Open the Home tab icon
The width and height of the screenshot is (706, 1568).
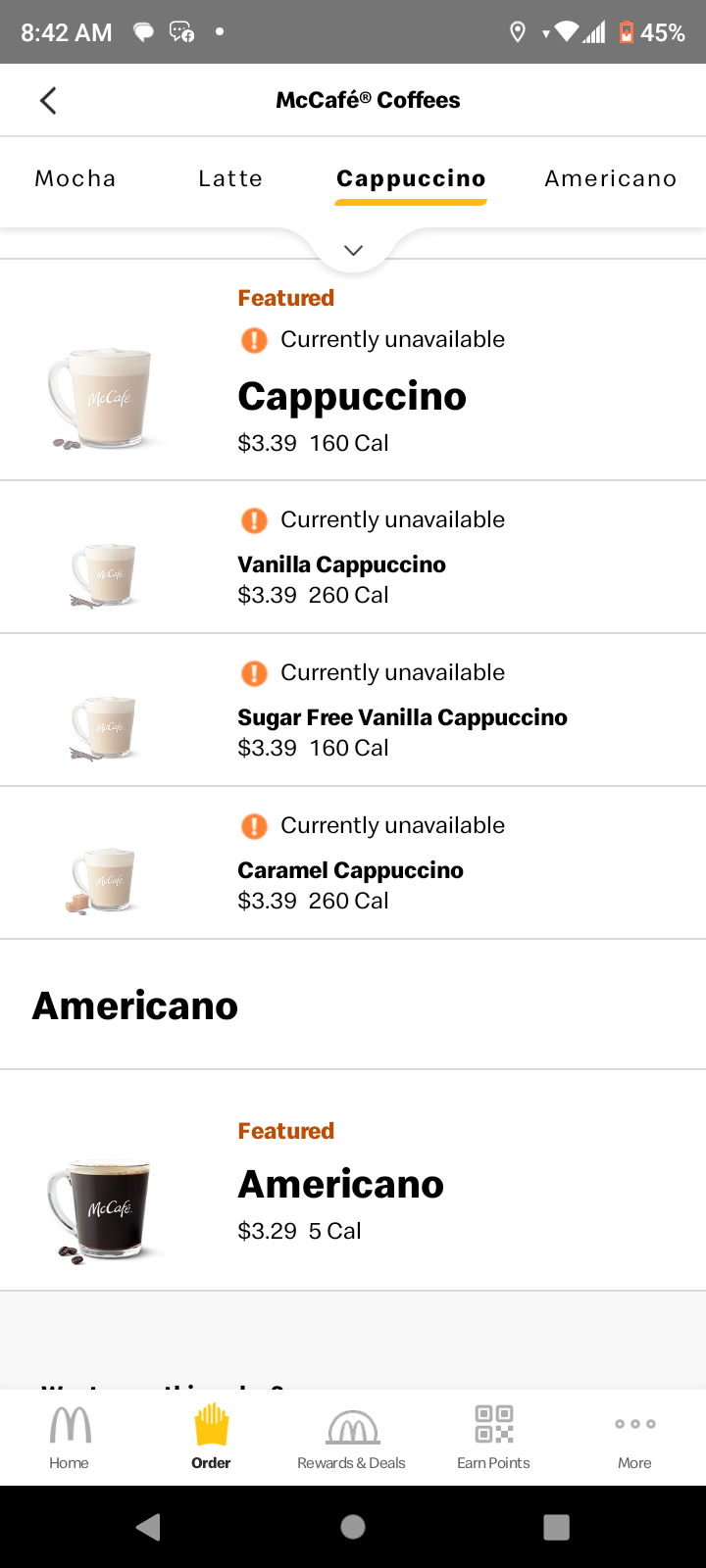pos(70,1425)
